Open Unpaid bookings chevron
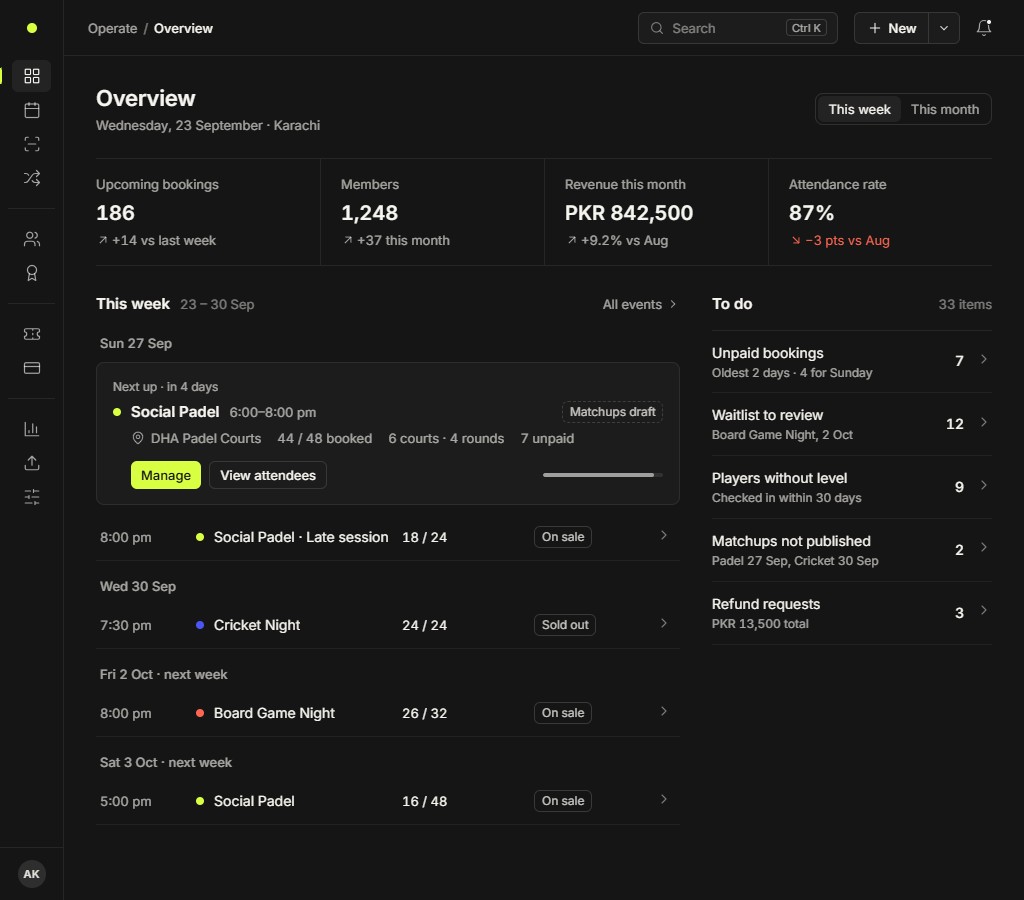This screenshot has height=900, width=1024. tap(984, 359)
